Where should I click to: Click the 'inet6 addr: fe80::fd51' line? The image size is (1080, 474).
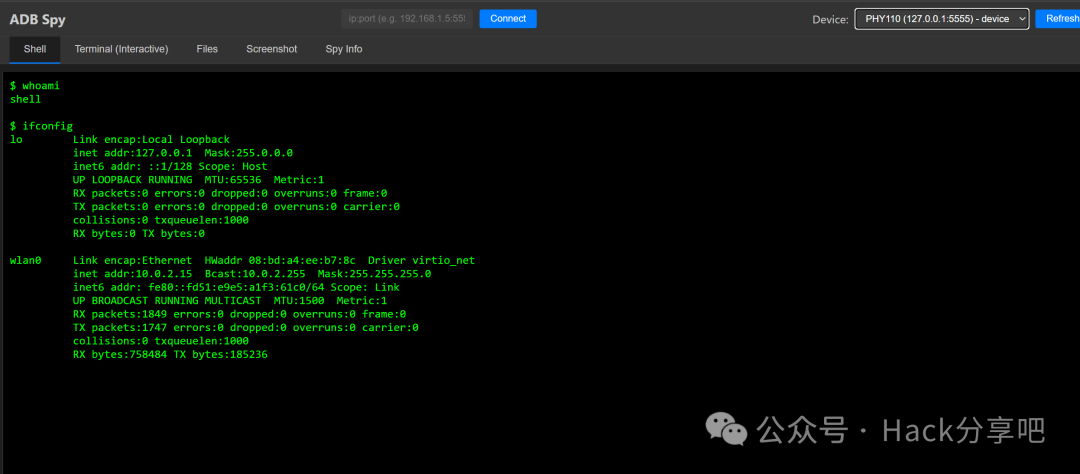click(x=236, y=287)
